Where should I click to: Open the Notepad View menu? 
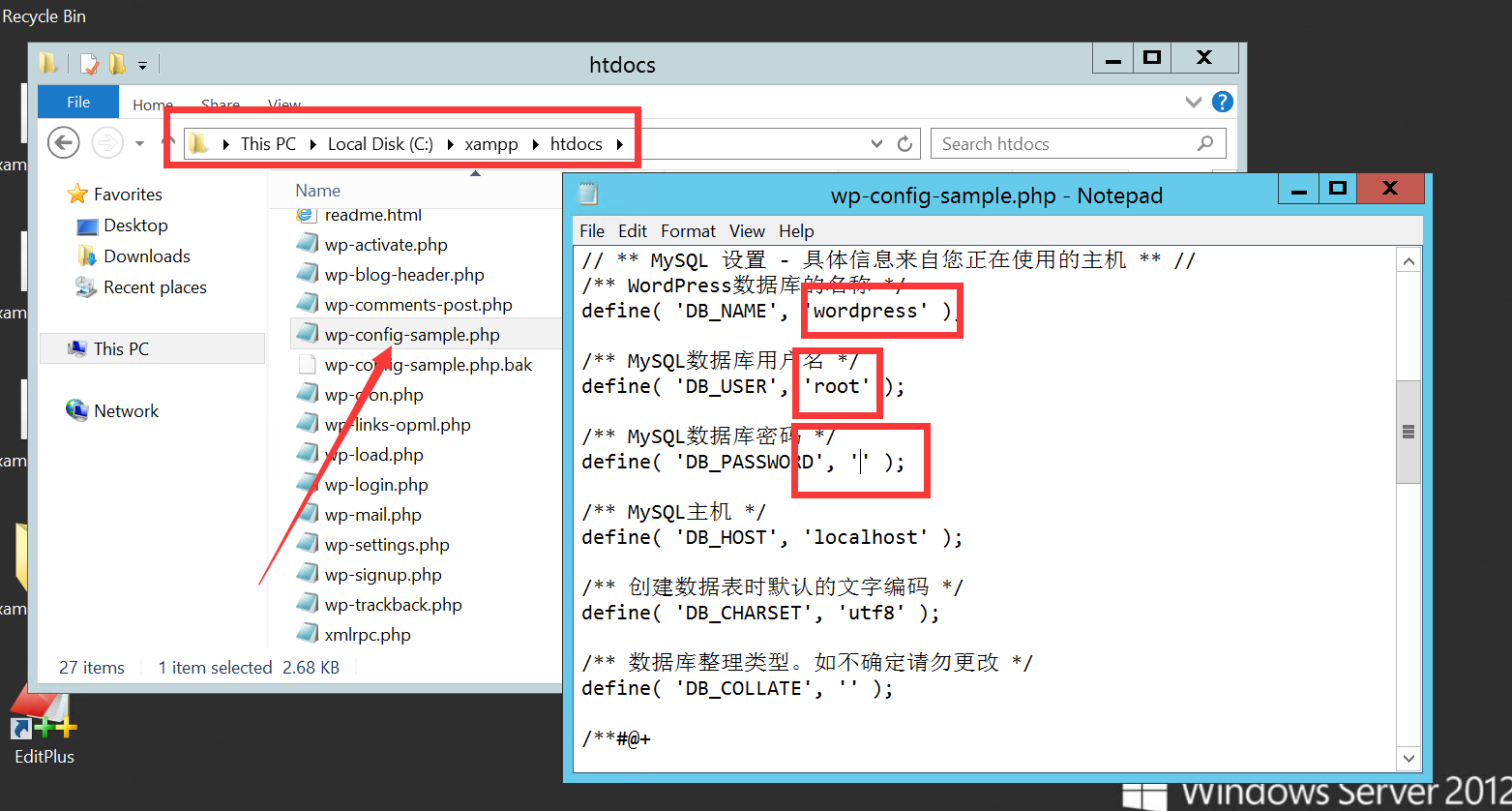(747, 231)
